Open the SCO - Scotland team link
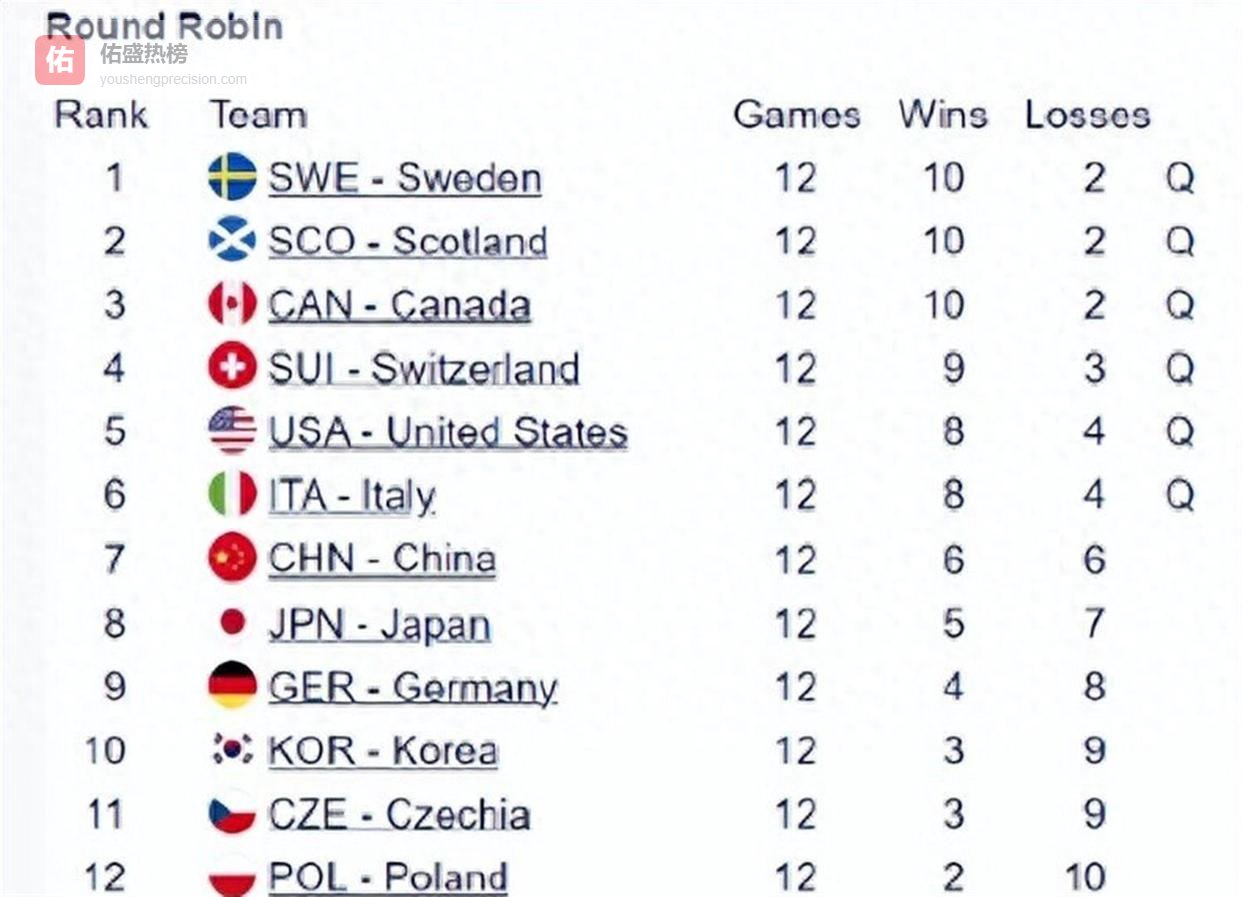The height and width of the screenshot is (897, 1242). (x=407, y=242)
